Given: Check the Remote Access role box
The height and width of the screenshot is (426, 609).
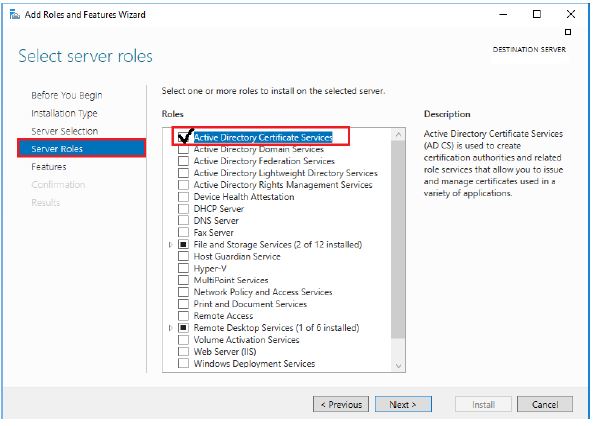Looking at the screenshot, I should tap(183, 316).
